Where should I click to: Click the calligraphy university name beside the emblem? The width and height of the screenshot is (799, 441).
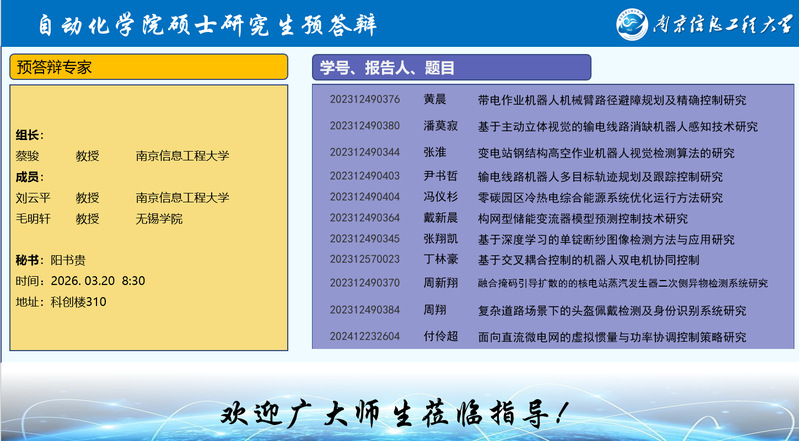coord(727,24)
